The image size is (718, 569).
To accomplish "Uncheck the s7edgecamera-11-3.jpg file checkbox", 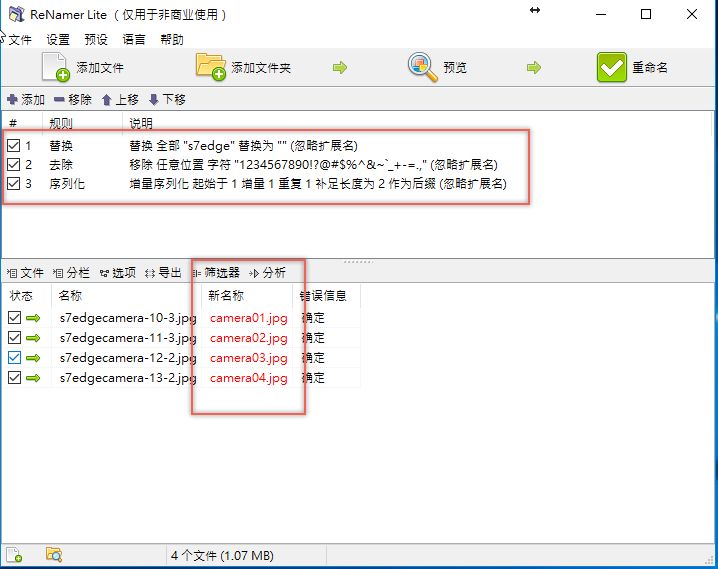I will 15,338.
